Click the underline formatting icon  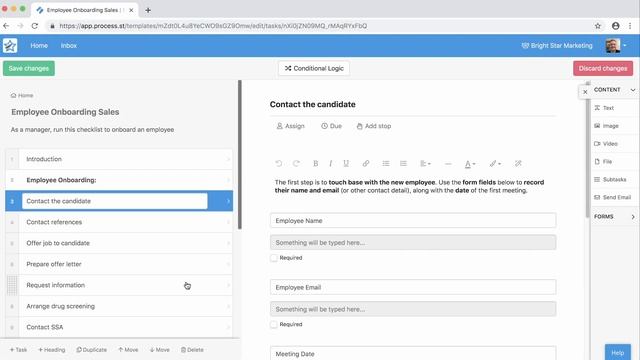(346, 163)
